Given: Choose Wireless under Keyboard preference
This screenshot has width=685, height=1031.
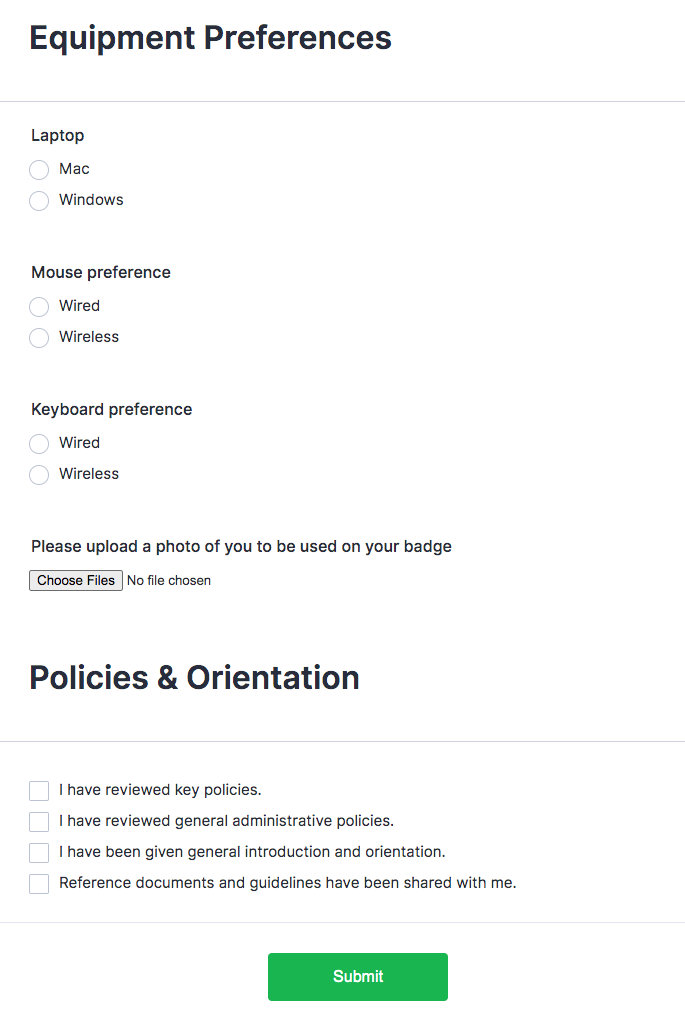Looking at the screenshot, I should [x=39, y=475].
